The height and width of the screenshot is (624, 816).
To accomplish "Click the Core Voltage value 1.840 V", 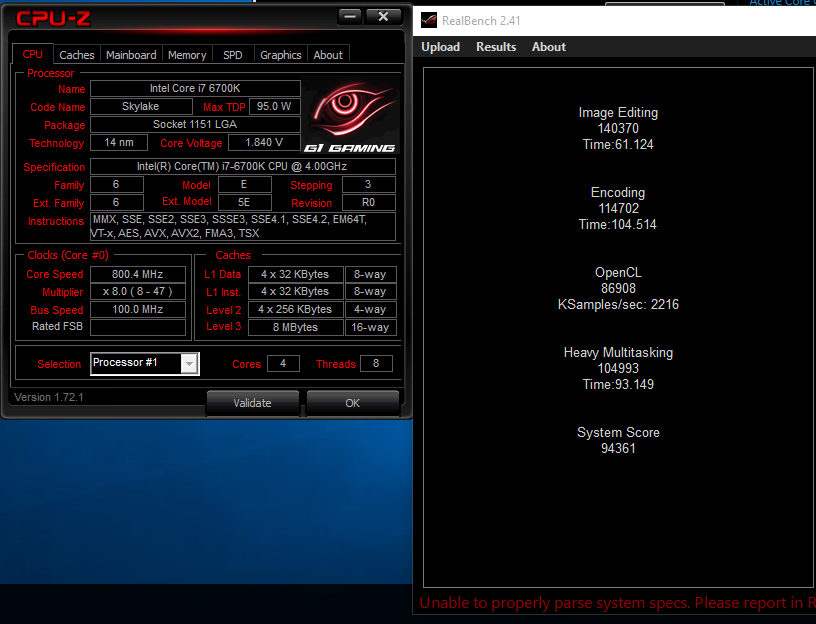I will [264, 143].
